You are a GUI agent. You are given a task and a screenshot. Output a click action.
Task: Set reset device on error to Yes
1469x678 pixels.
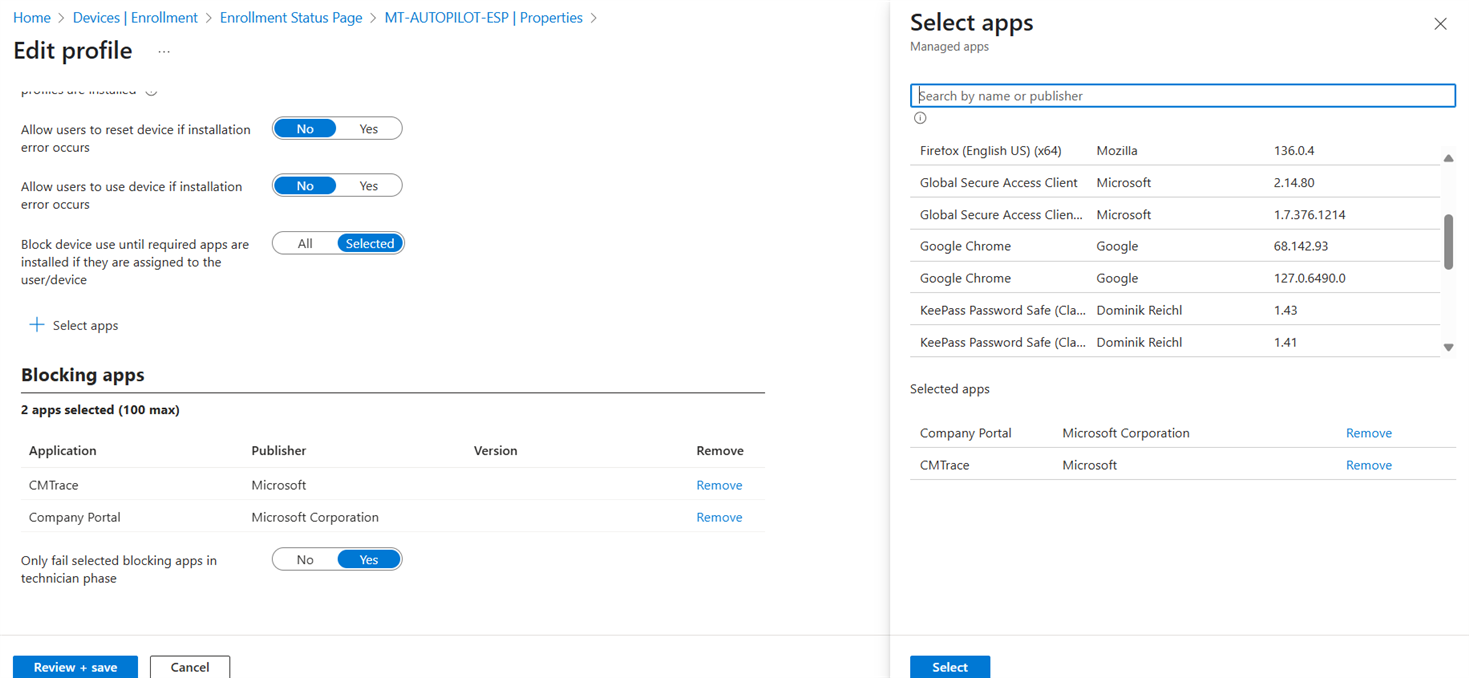coord(369,129)
